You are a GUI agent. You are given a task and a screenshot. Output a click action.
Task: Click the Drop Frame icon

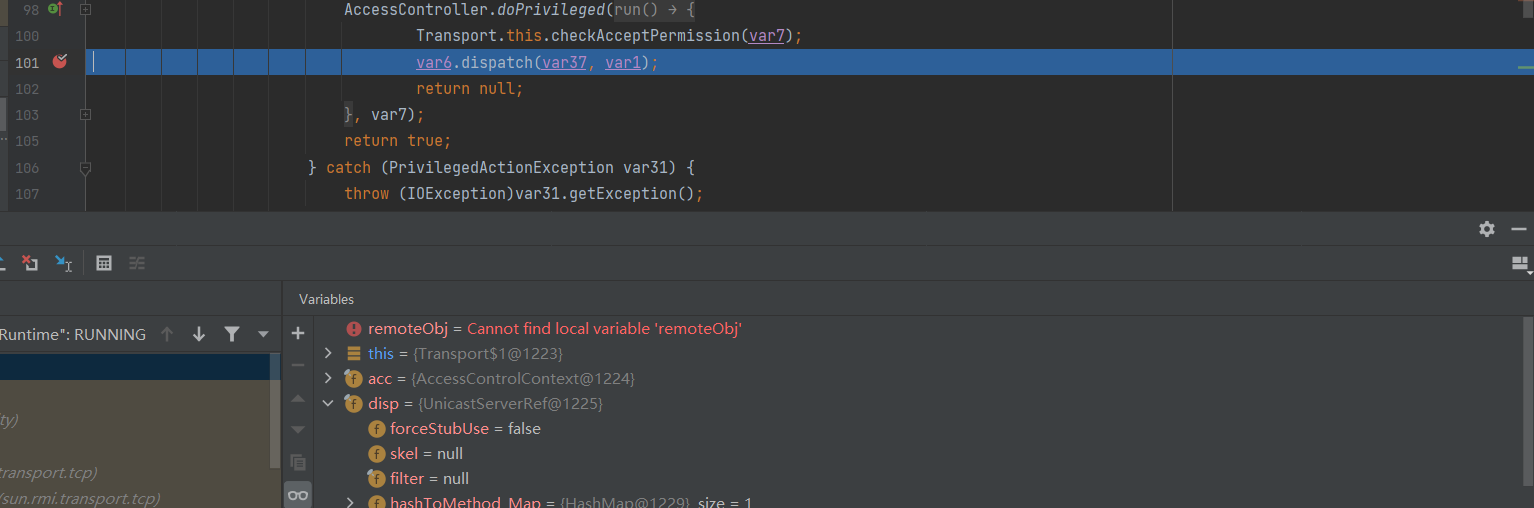(x=30, y=263)
